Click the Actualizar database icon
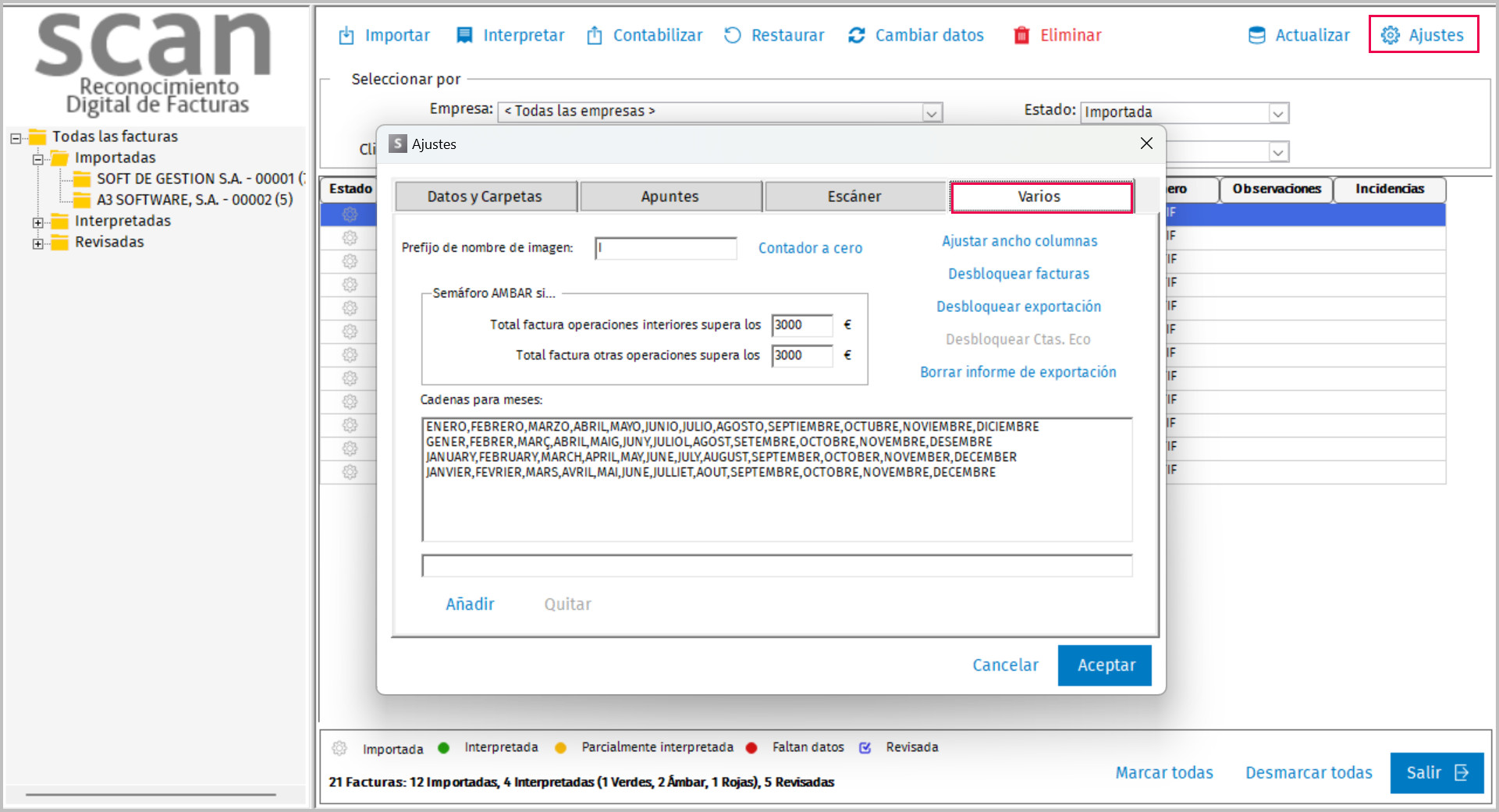 pyautogui.click(x=1257, y=35)
